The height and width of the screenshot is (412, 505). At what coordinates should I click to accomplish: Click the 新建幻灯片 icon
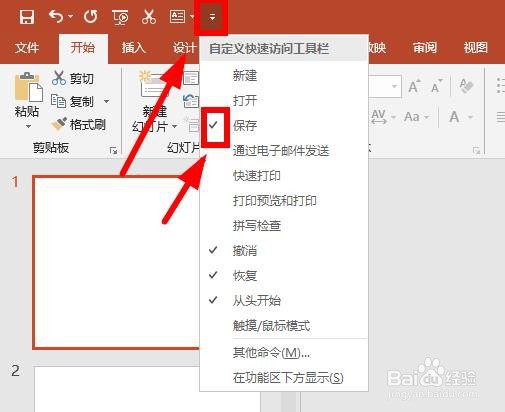[x=153, y=85]
